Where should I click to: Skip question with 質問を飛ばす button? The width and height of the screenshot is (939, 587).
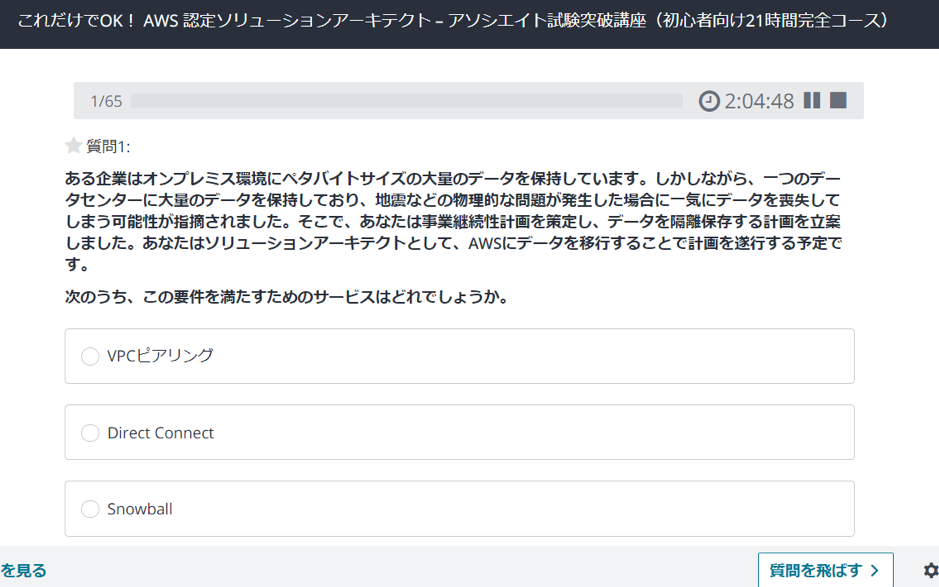click(824, 570)
